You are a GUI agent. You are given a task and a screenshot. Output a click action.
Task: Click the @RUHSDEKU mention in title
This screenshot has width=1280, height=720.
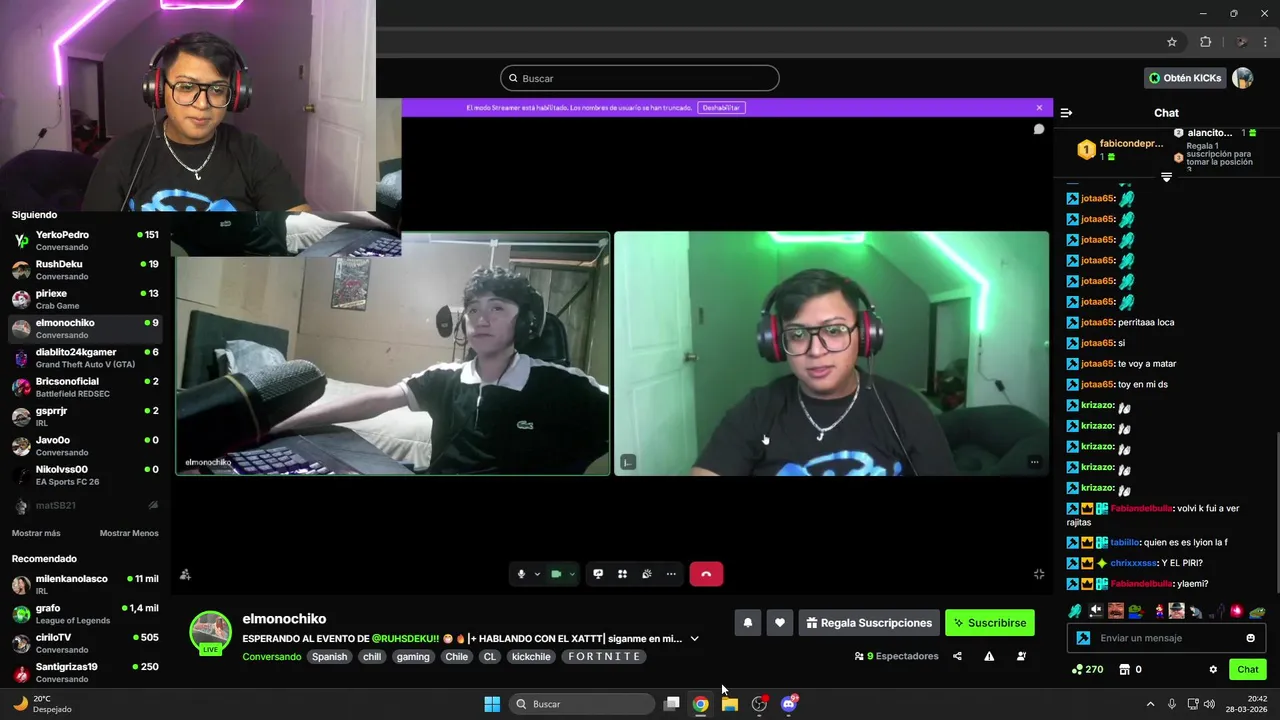405,639
